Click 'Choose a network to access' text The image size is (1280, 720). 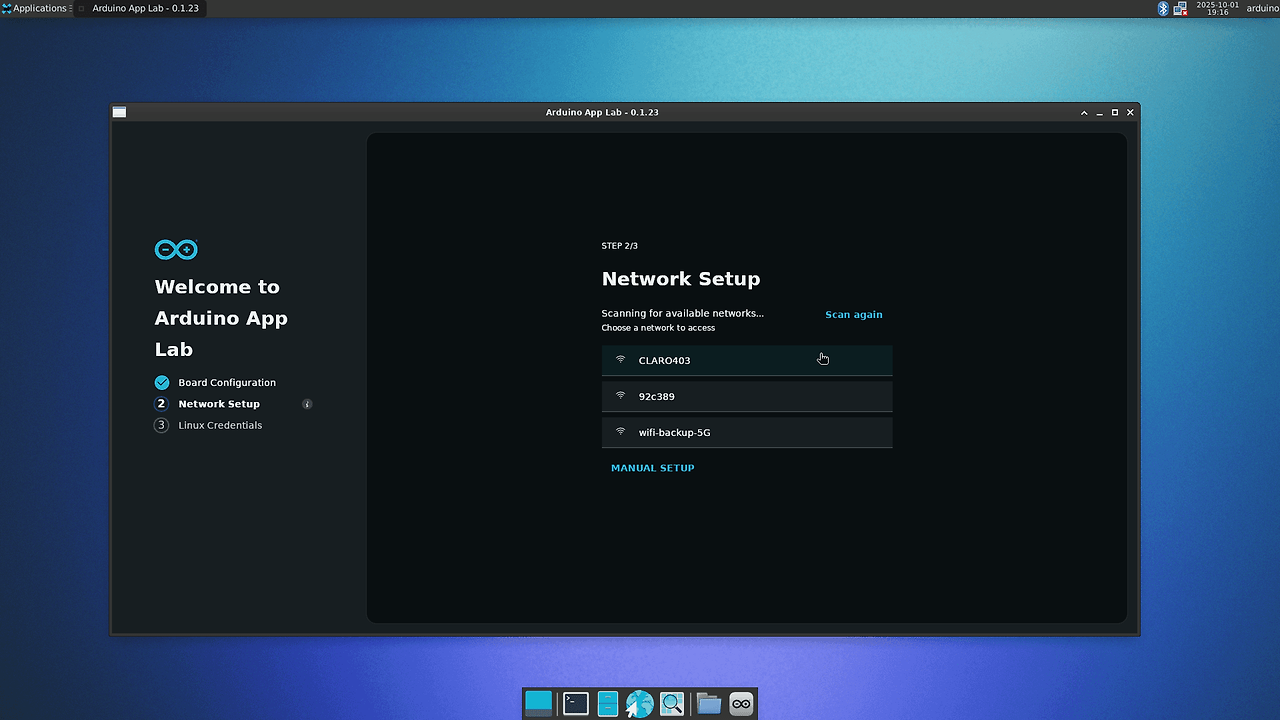tap(658, 328)
